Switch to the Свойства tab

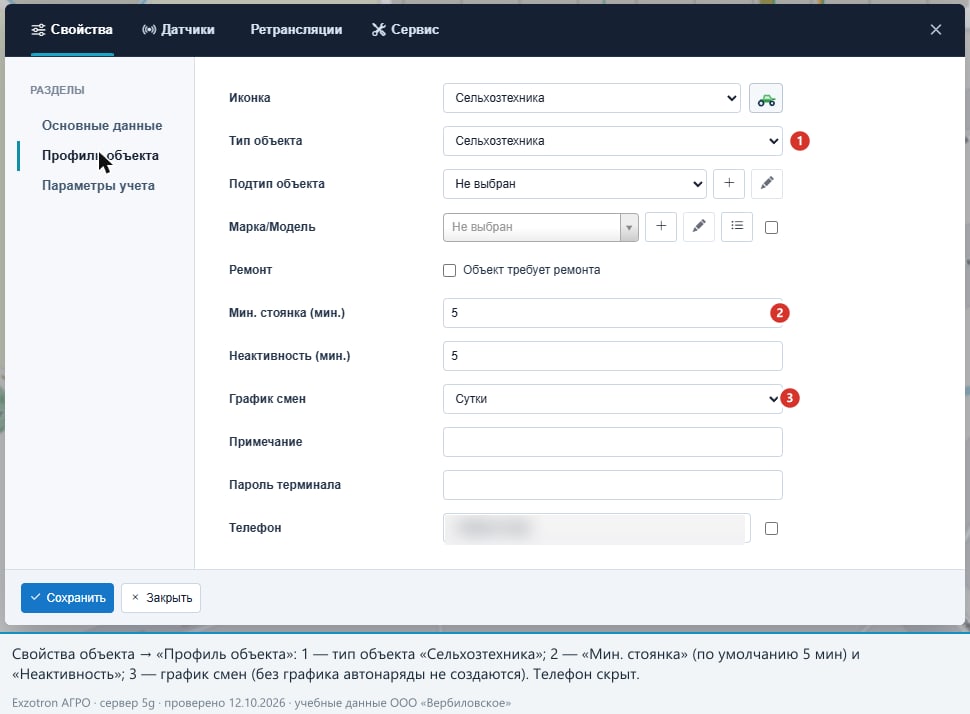pos(72,30)
